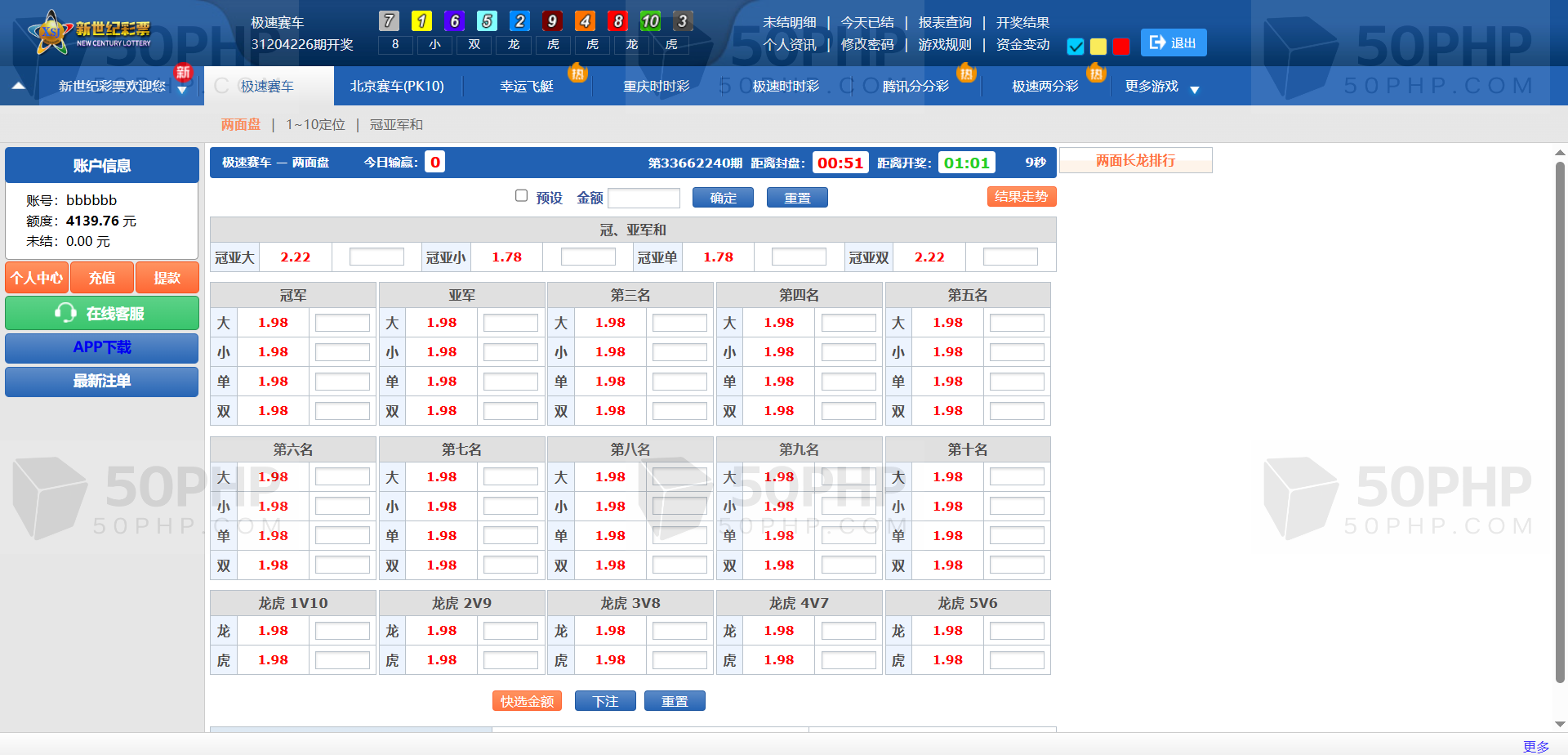The height and width of the screenshot is (755, 1568).
Task: Click the New Century Lottery logo
Action: coord(90,33)
